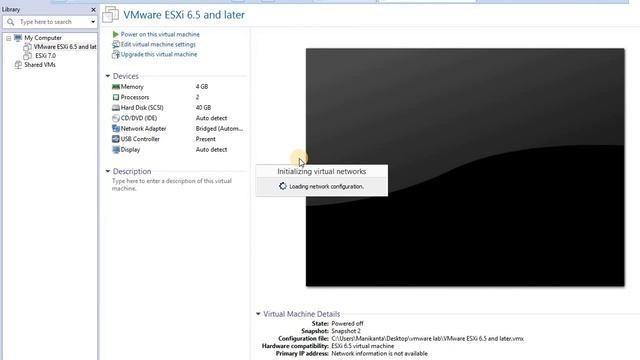This screenshot has height=360, width=640.
Task: Click the green power-on play icon
Action: click(x=116, y=34)
